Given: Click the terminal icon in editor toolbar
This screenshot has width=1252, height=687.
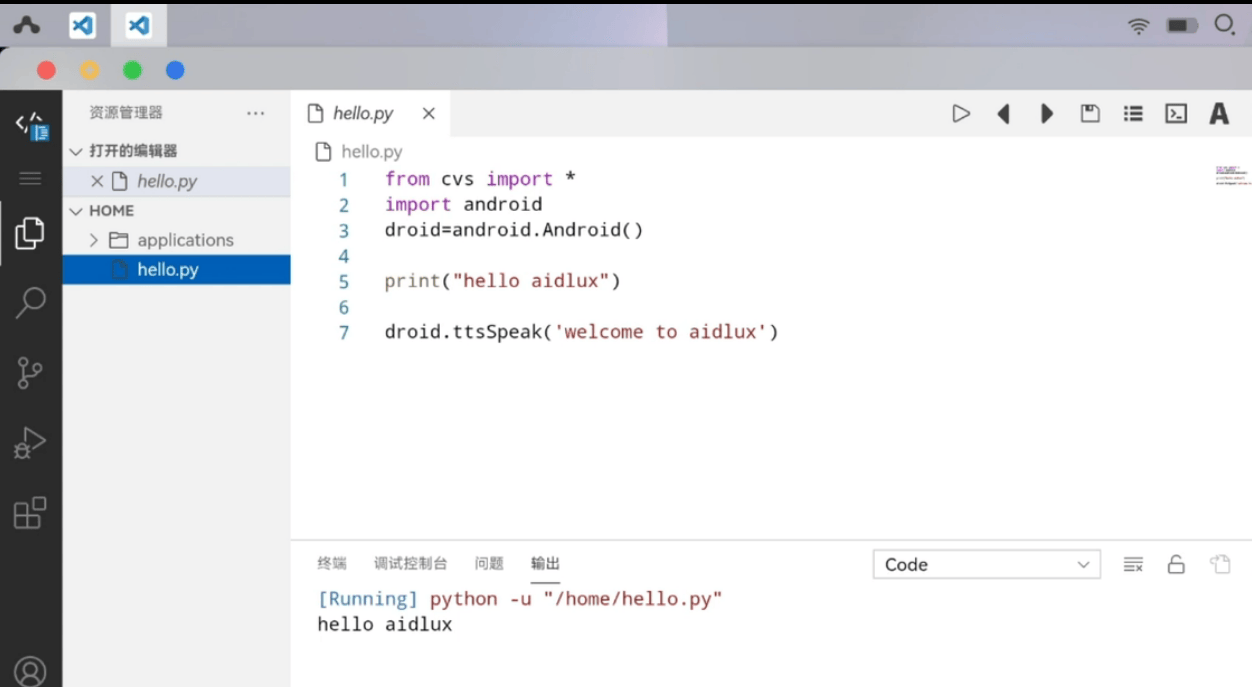Looking at the screenshot, I should (x=1176, y=114).
